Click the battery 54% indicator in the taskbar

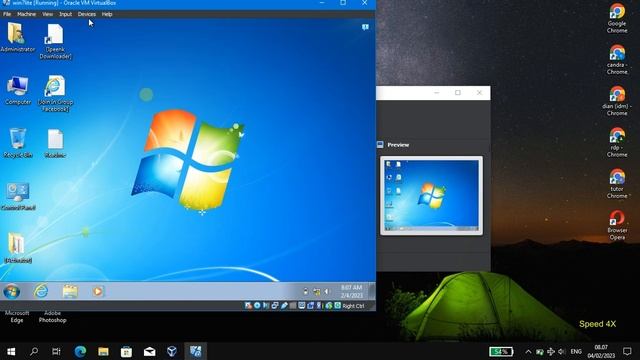501,351
